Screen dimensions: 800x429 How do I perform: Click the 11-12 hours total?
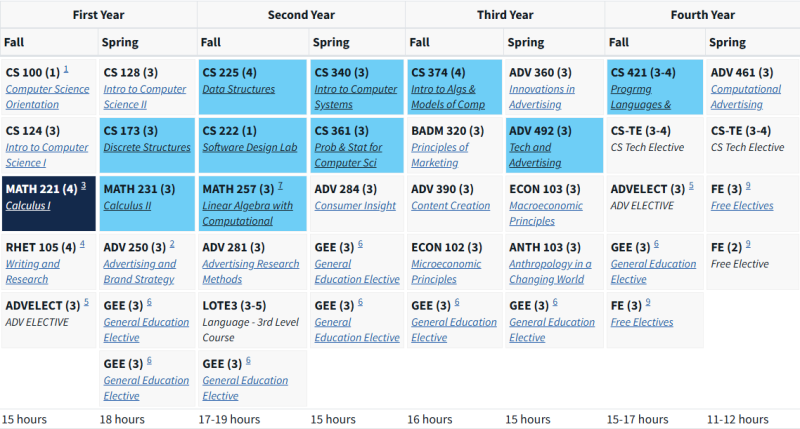pos(737,419)
